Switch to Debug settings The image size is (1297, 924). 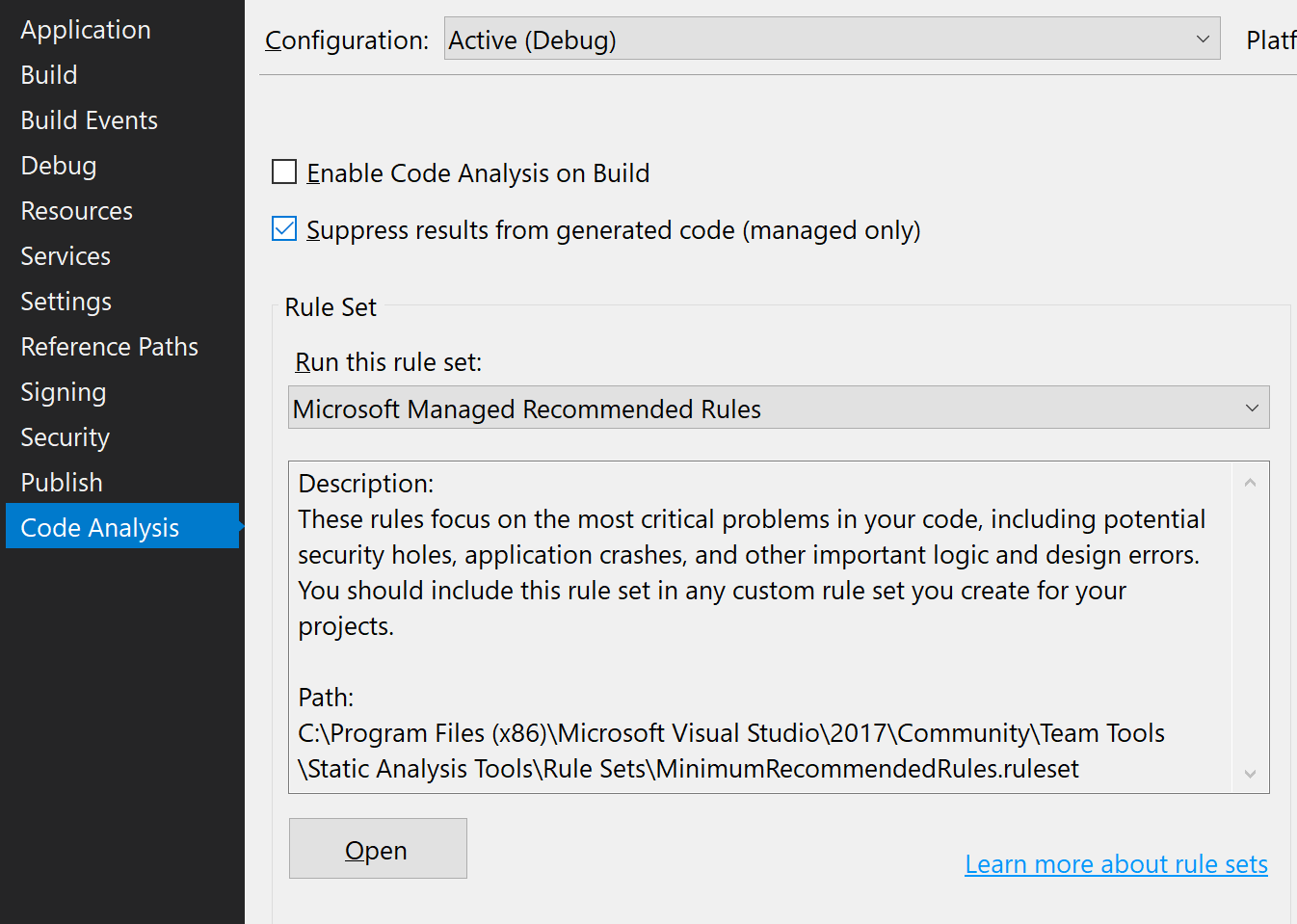[58, 165]
